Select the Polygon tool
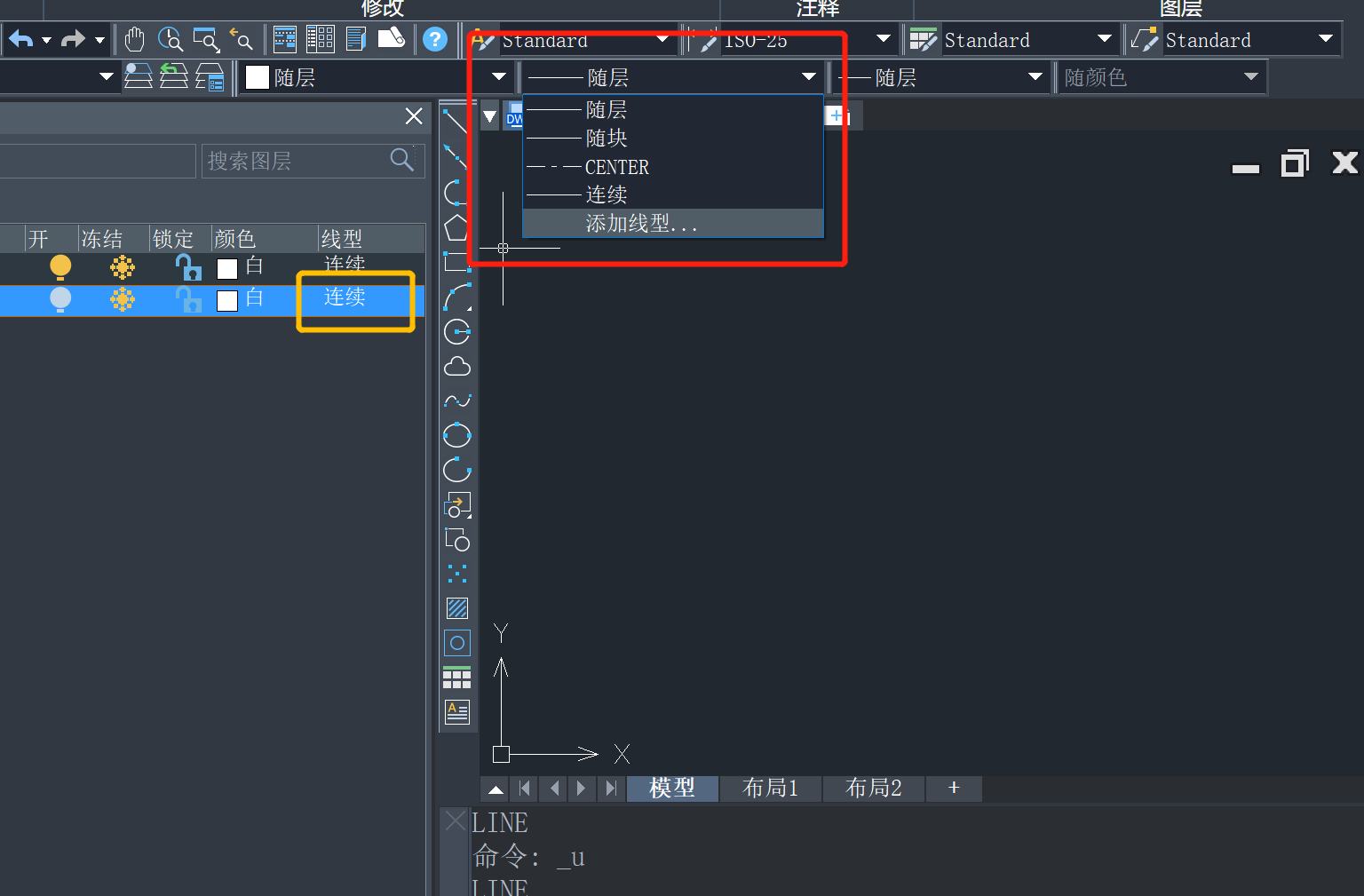 pos(456,227)
